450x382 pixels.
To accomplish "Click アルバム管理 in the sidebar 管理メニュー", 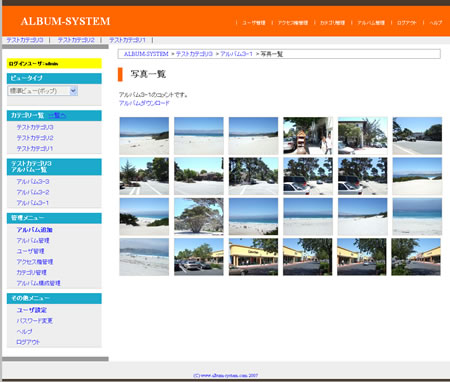I will coord(33,241).
